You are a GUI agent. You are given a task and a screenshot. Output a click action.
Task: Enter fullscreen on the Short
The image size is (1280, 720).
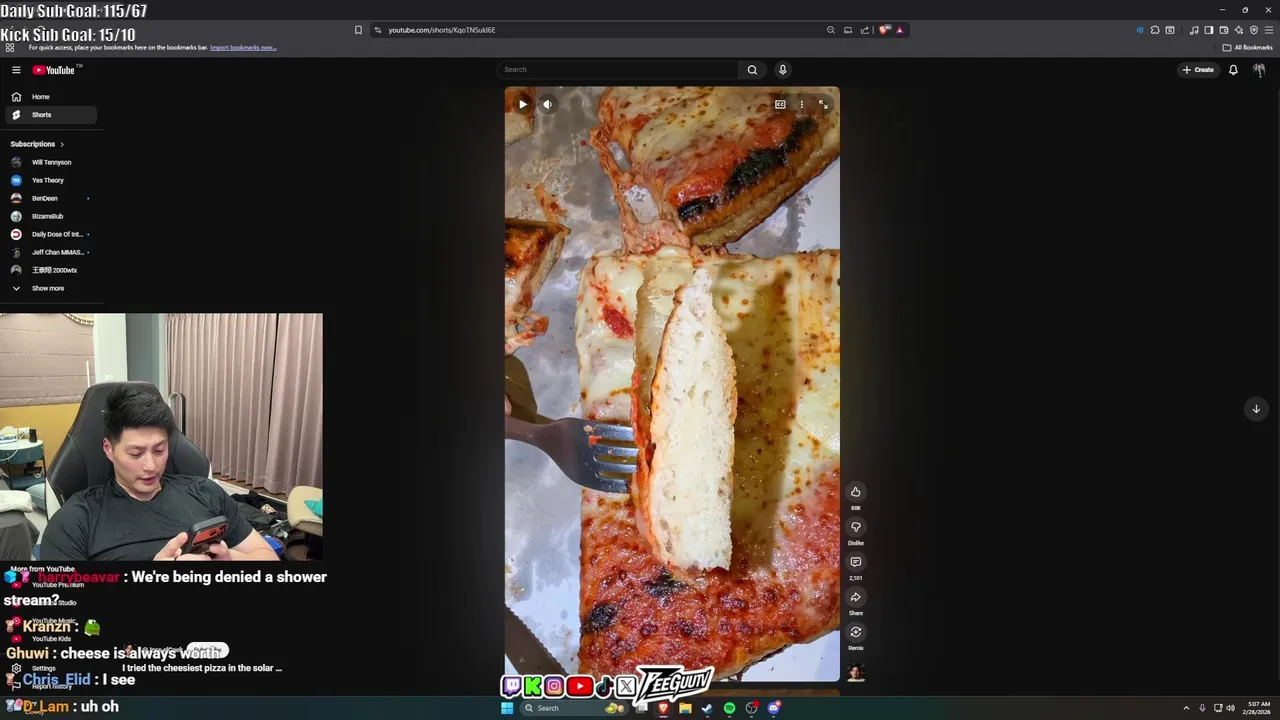click(x=823, y=104)
